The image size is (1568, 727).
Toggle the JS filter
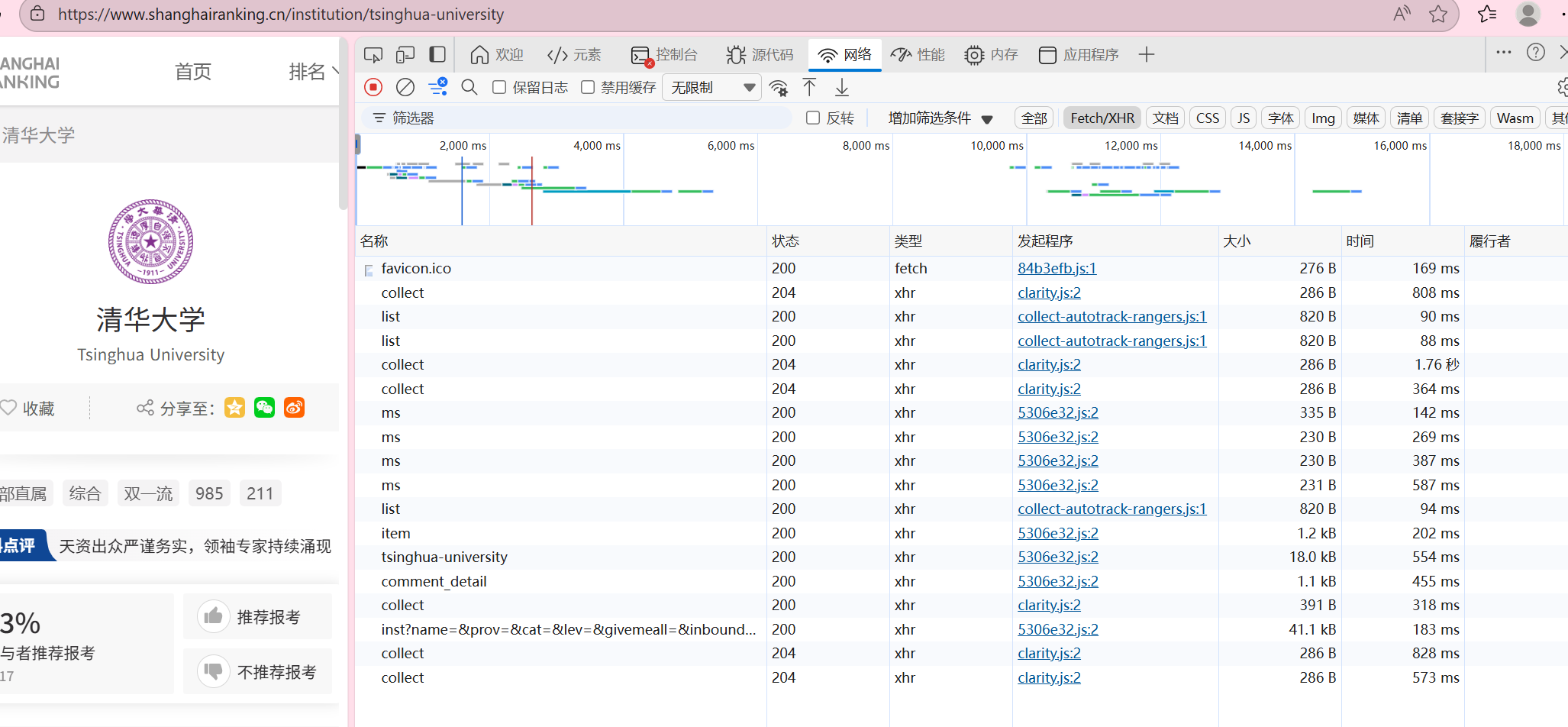(1244, 118)
